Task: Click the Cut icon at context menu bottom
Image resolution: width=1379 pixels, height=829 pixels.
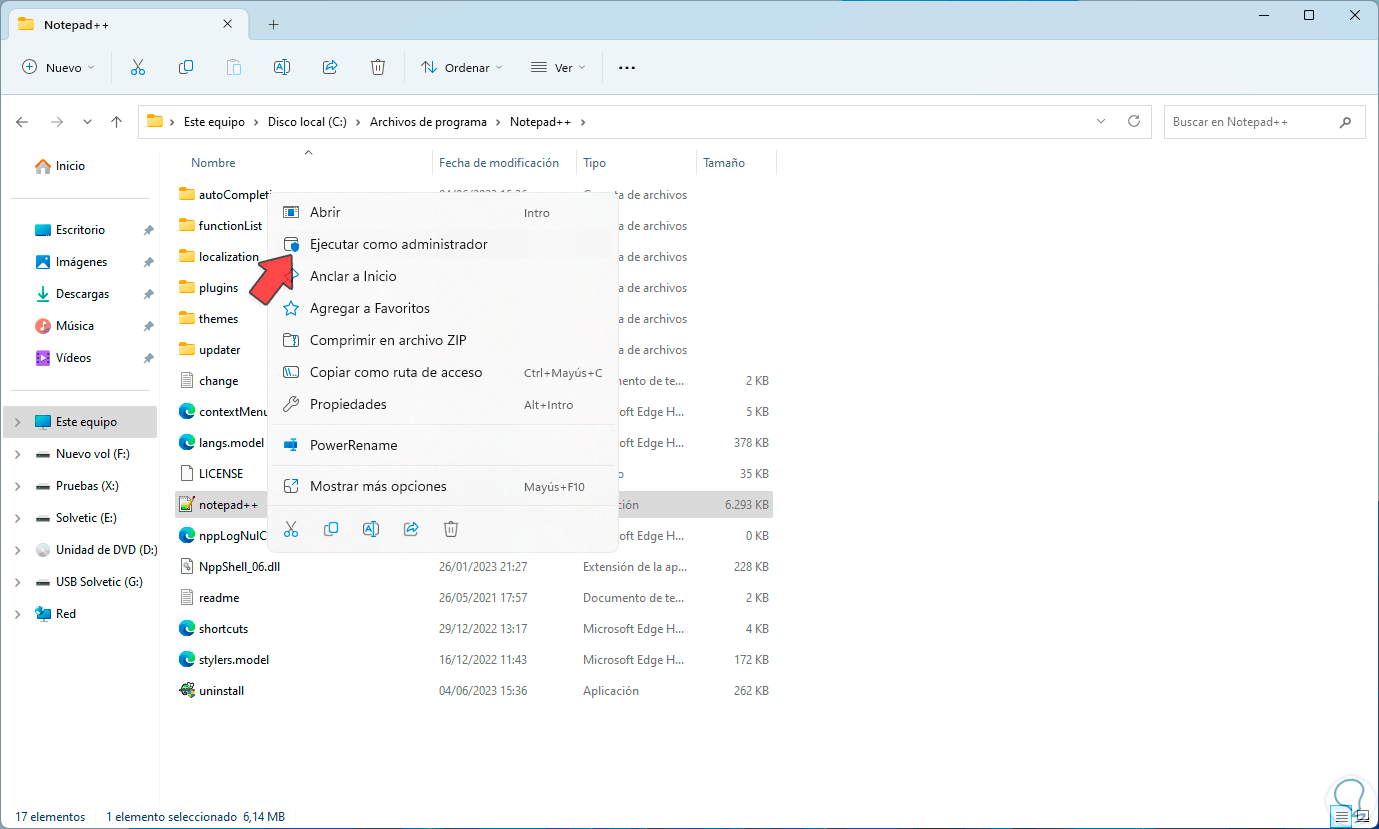Action: pyautogui.click(x=291, y=529)
